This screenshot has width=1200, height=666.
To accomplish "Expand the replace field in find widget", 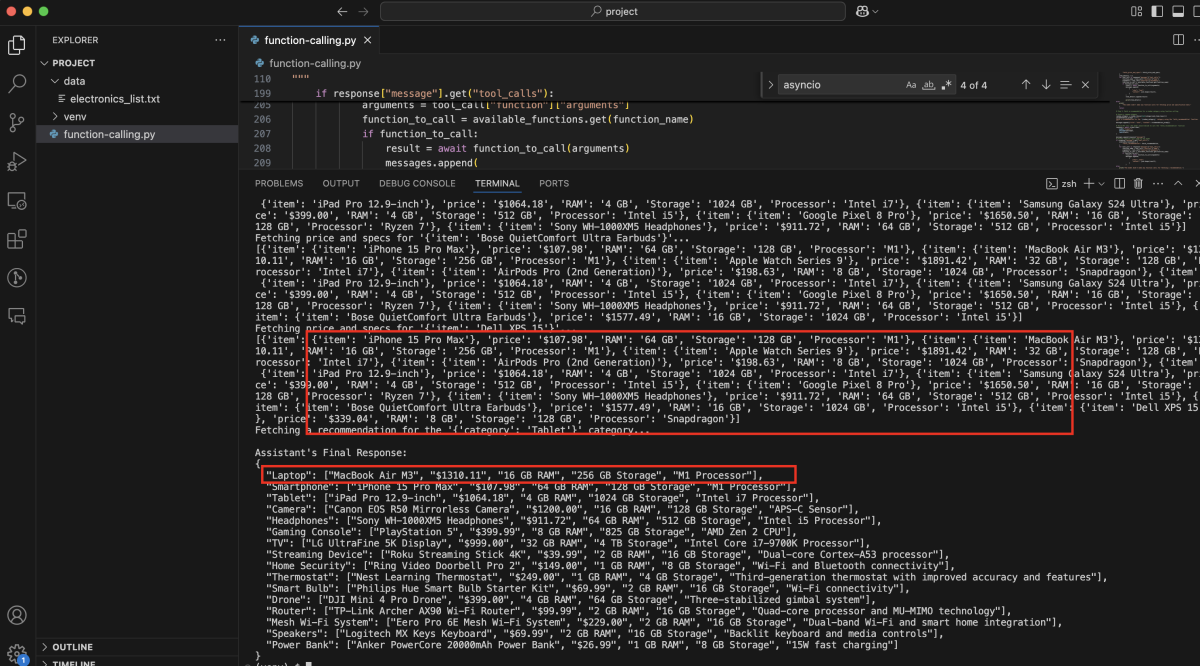I will tap(771, 85).
